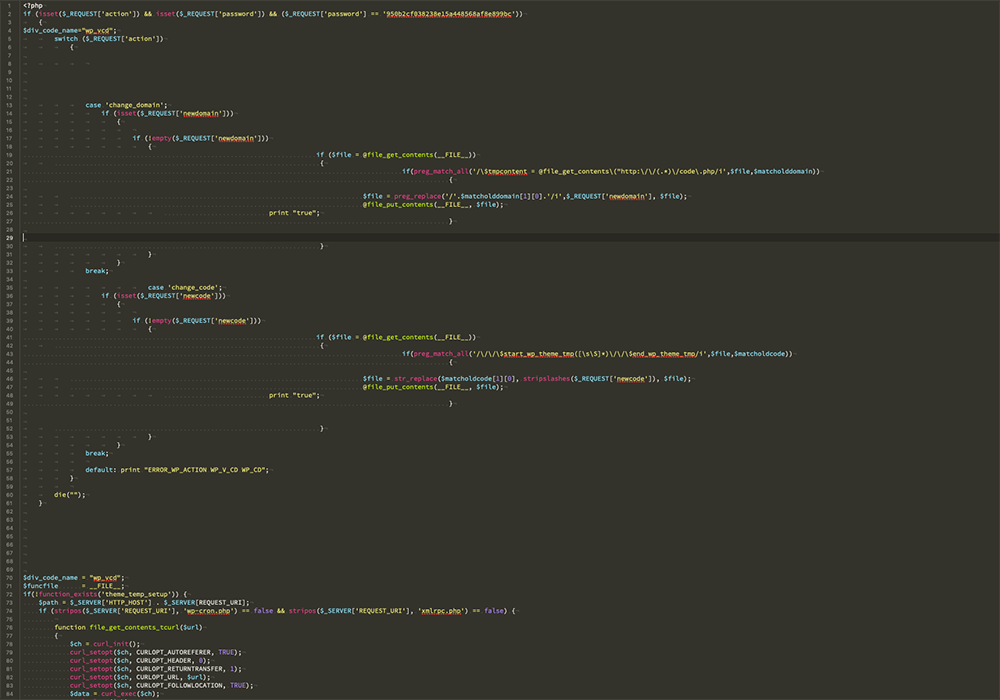Click the case 'change_code' label
Viewport: 1000px width, 700px height.
pyautogui.click(x=185, y=287)
